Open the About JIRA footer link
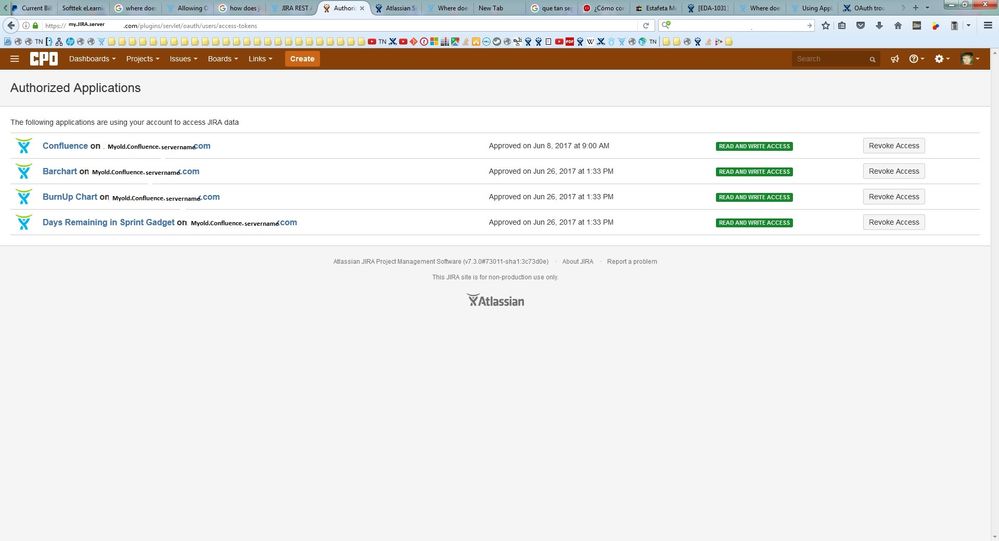 tap(577, 262)
